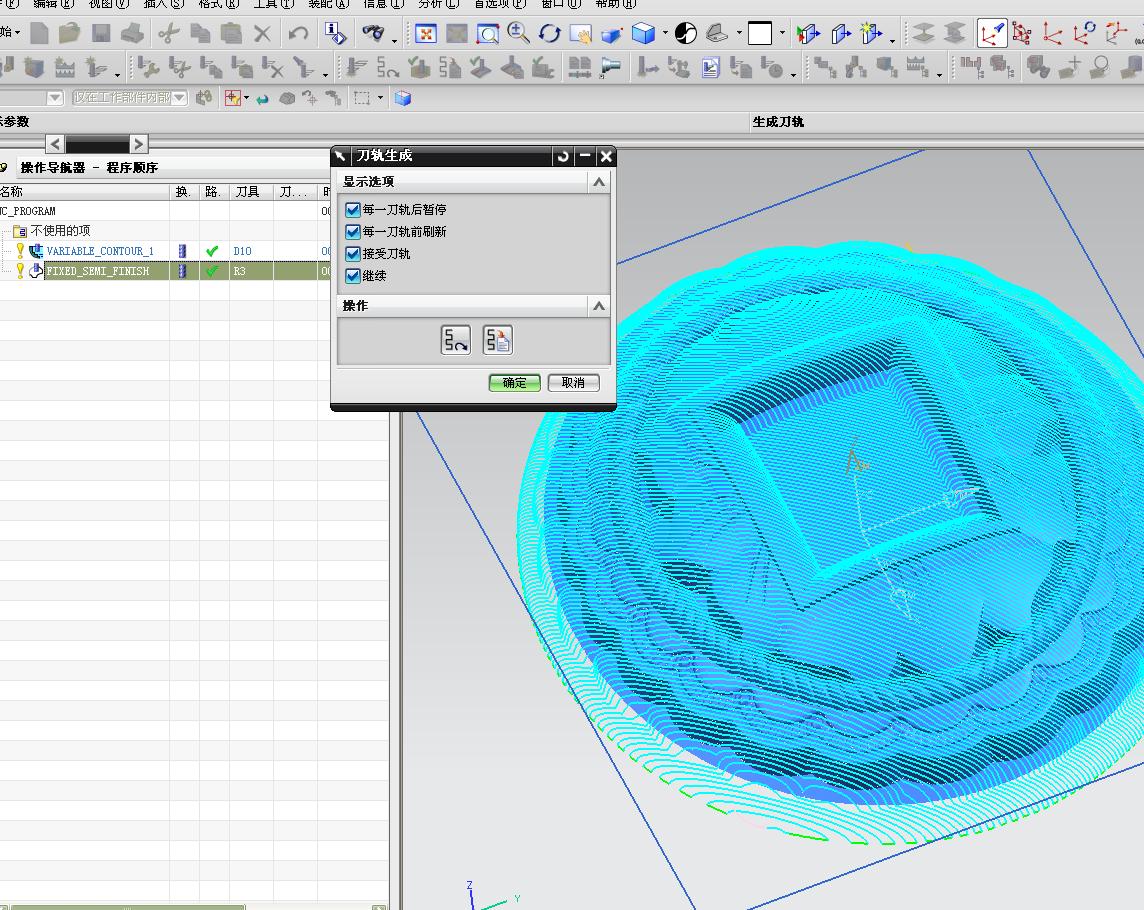This screenshot has width=1144, height=910.
Task: Switch to Program Order View icon
Action: coord(825,69)
